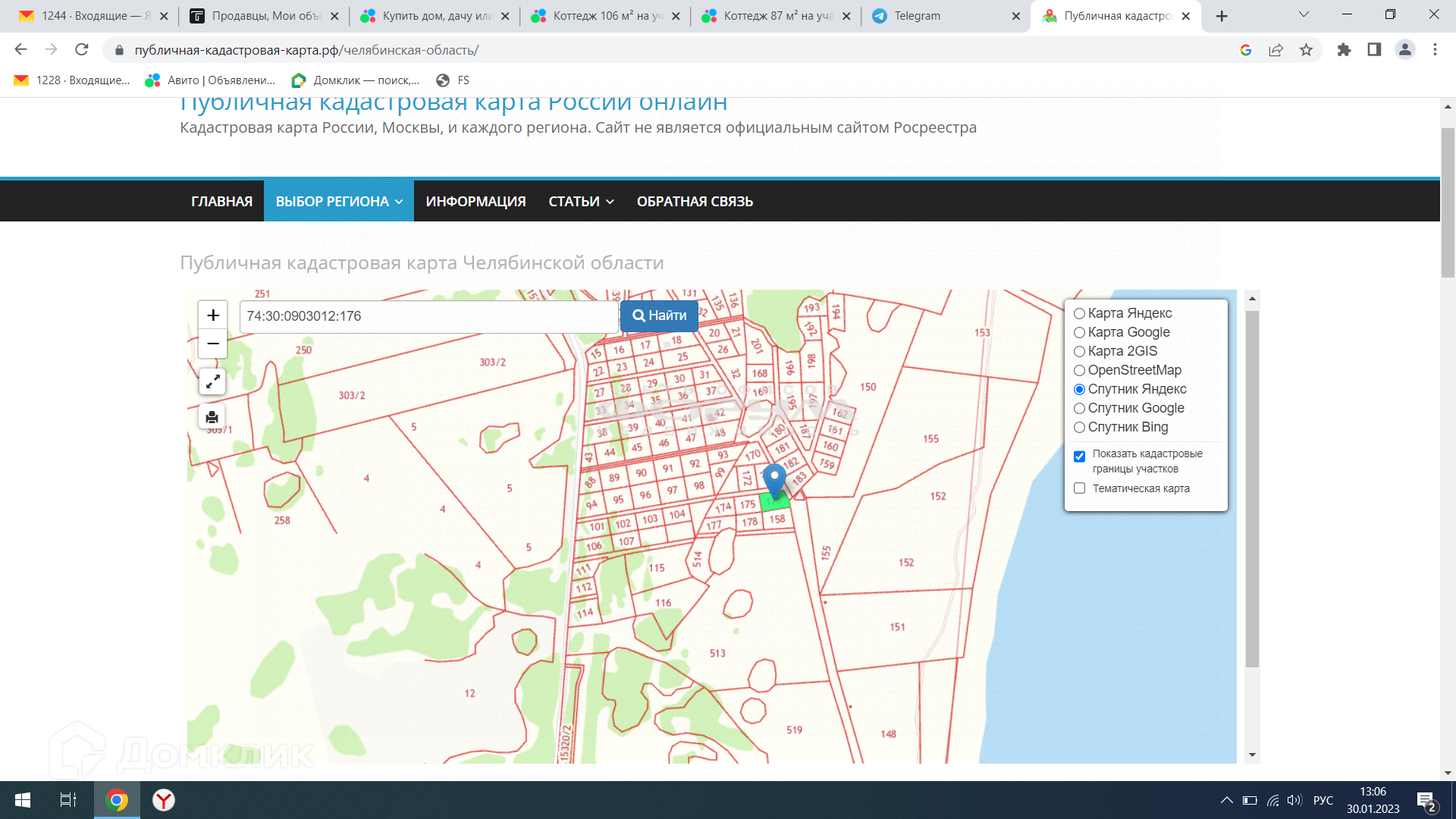This screenshot has width=1456, height=819.
Task: Click the cadastral number search field
Action: pos(428,317)
